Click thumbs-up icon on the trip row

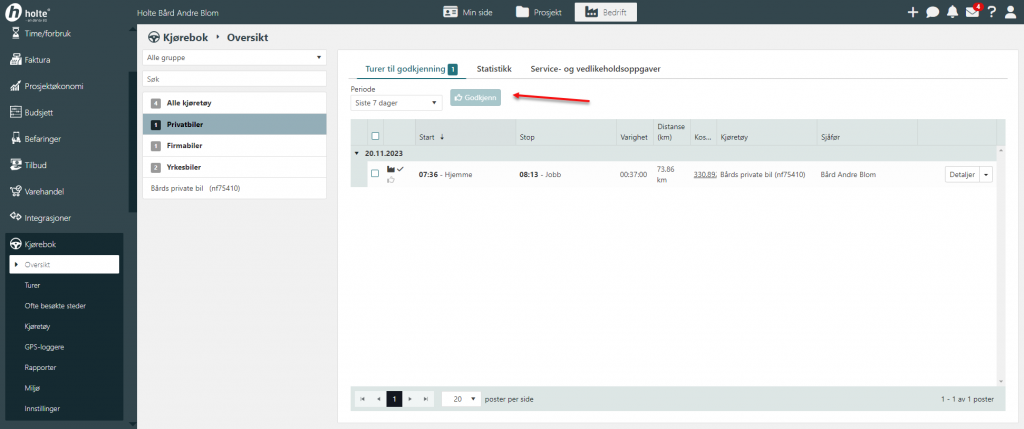[391, 180]
